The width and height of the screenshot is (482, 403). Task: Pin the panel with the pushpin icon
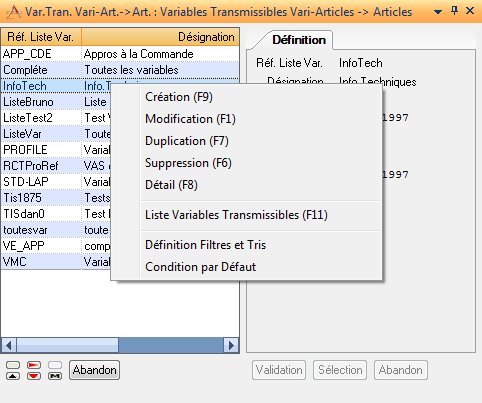454,11
